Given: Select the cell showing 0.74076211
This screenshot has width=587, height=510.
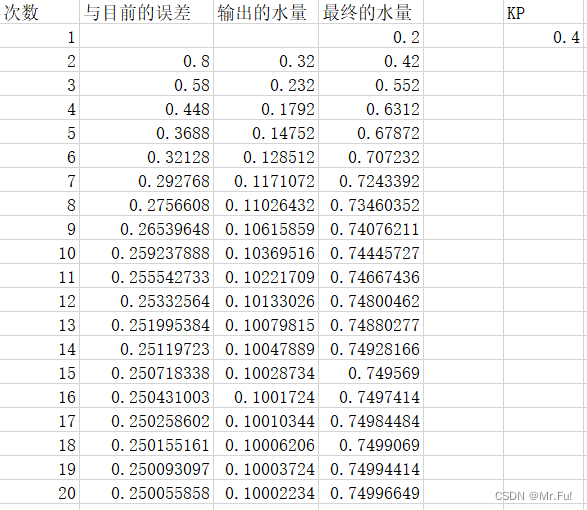Looking at the screenshot, I should [371, 228].
